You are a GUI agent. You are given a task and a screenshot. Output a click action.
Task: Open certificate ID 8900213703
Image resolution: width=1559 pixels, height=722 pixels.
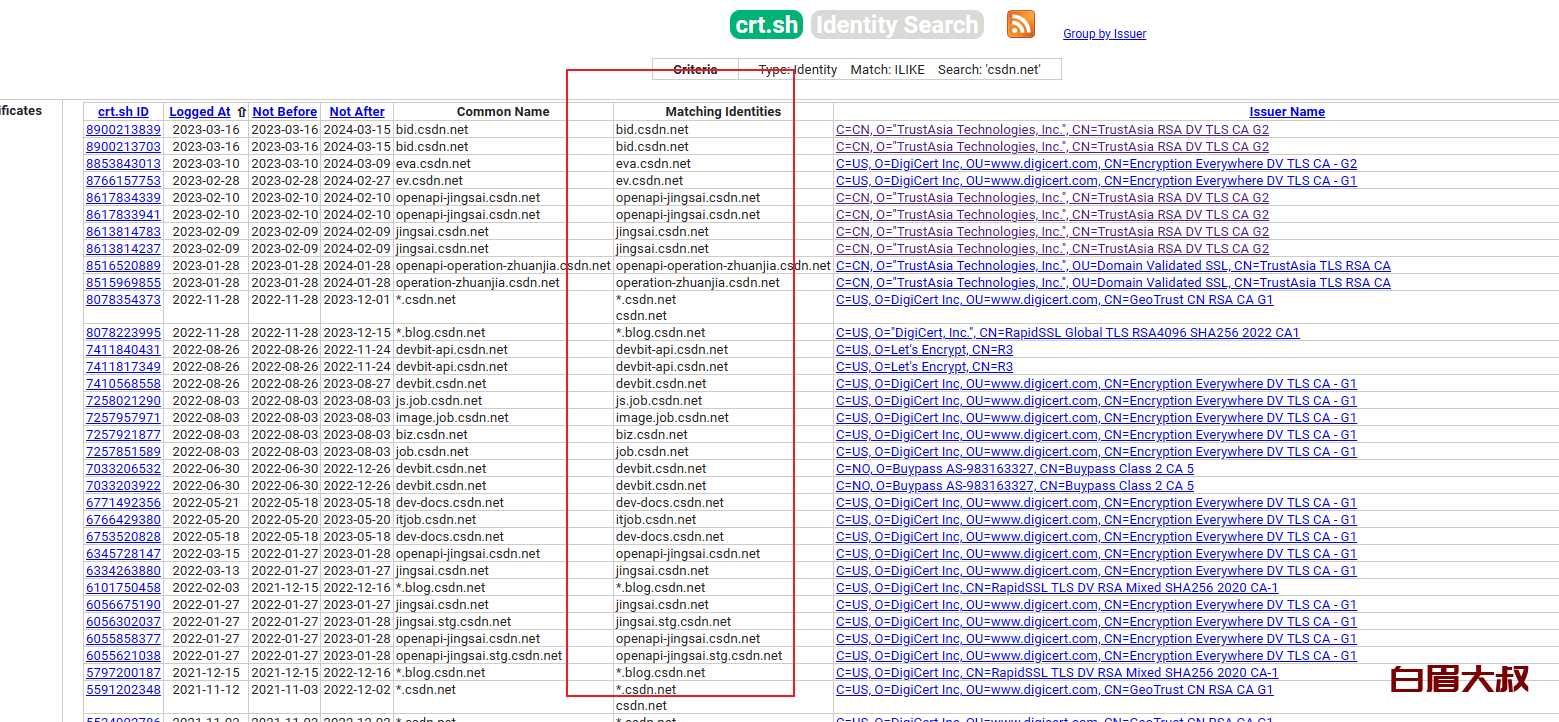123,147
